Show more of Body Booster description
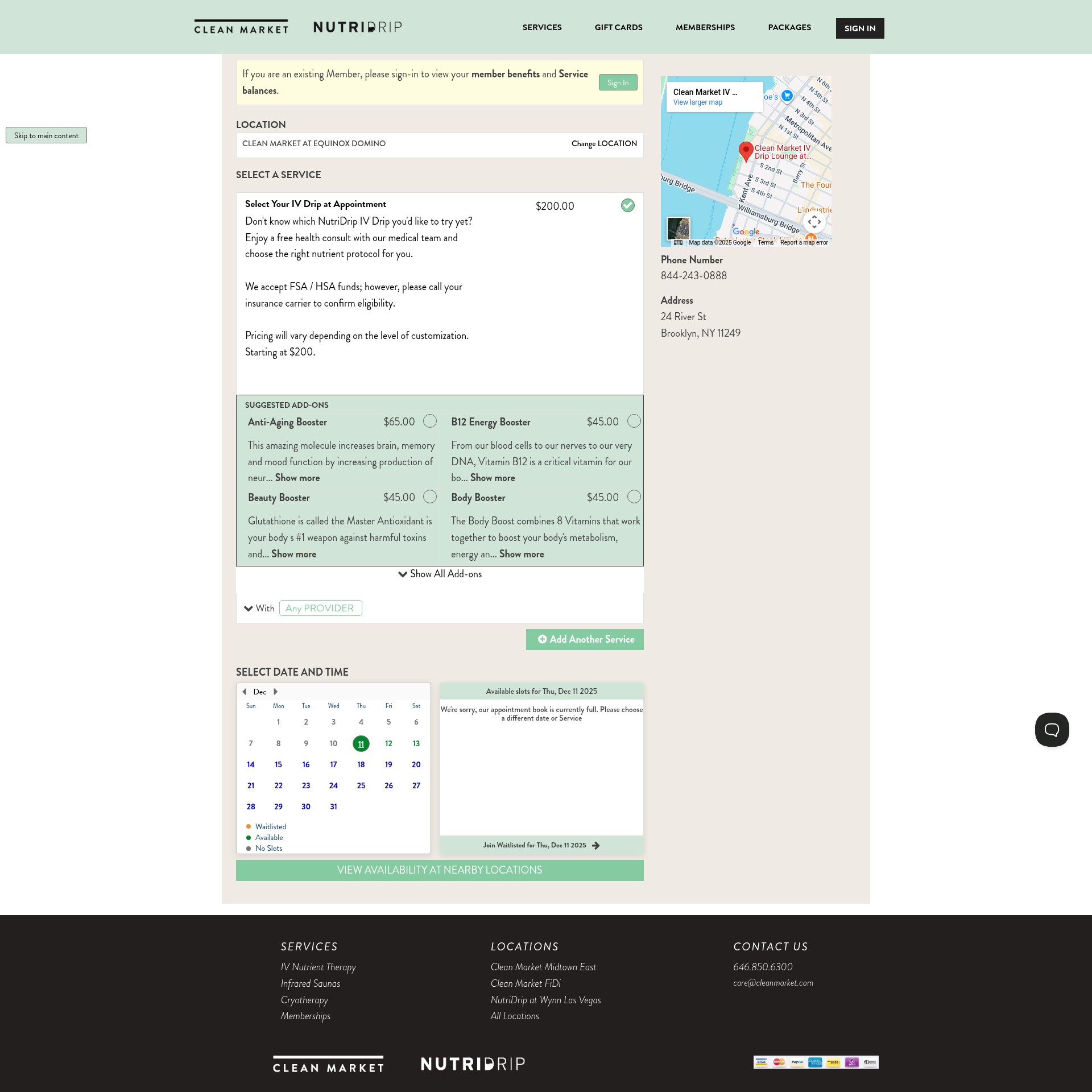This screenshot has width=1092, height=1092. pyautogui.click(x=522, y=554)
